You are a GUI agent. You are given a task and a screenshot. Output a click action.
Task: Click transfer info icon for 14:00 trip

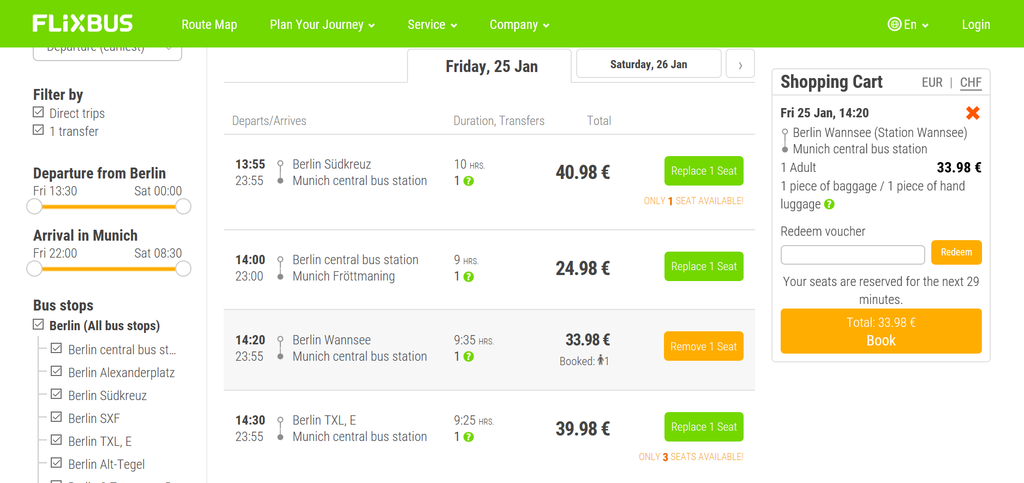(469, 277)
